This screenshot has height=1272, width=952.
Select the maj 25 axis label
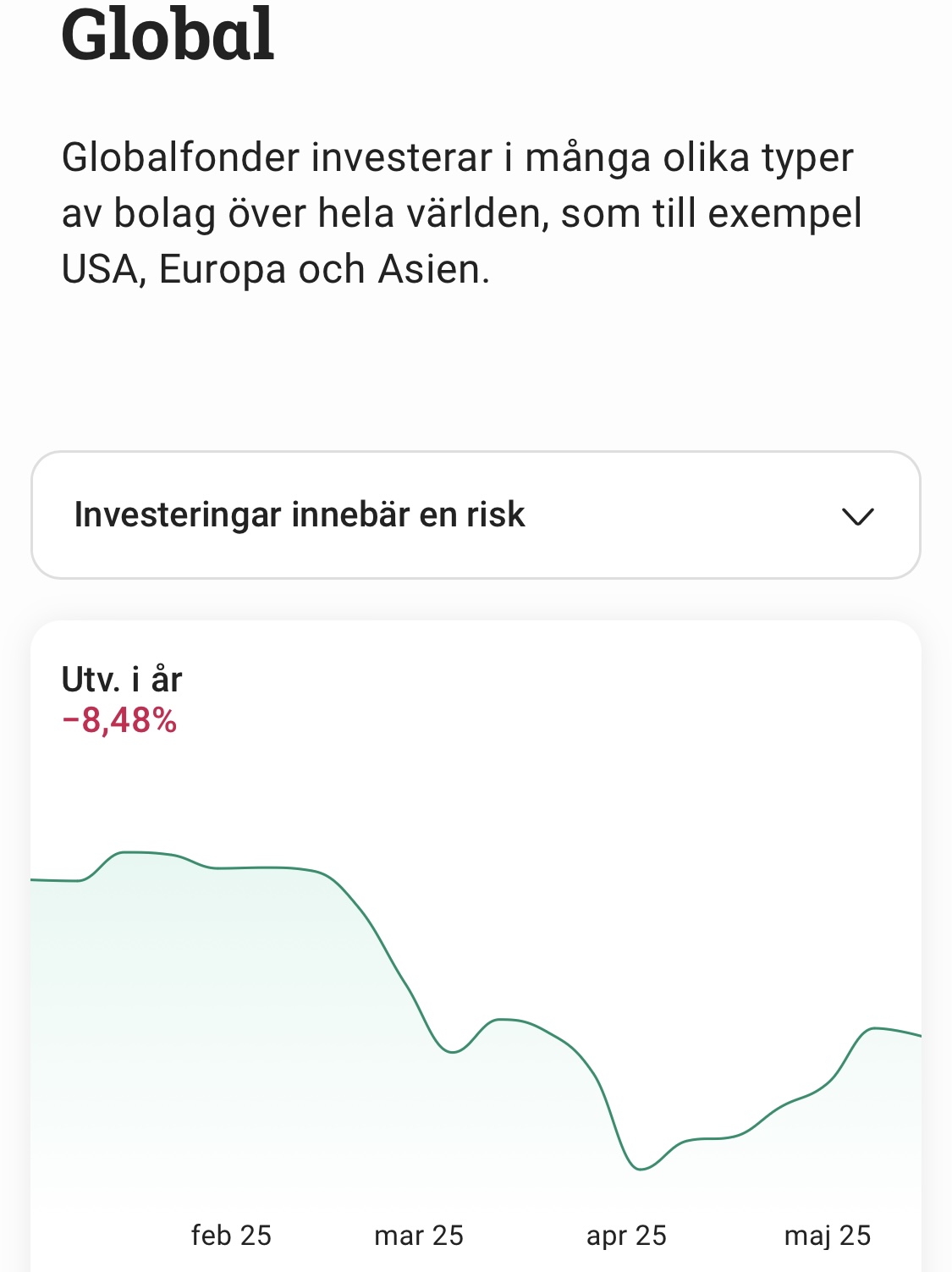point(828,1236)
